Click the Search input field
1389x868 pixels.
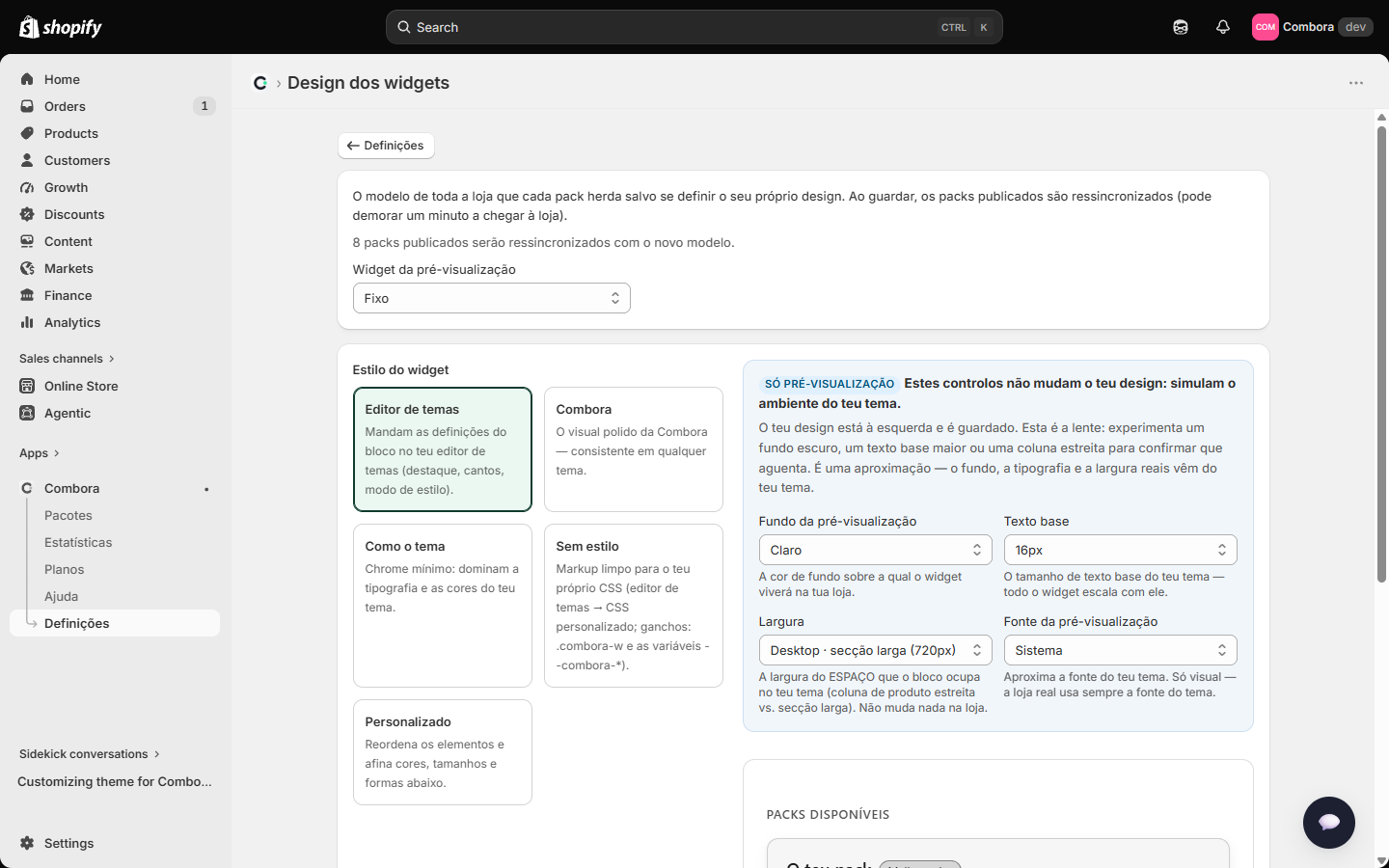tap(694, 27)
